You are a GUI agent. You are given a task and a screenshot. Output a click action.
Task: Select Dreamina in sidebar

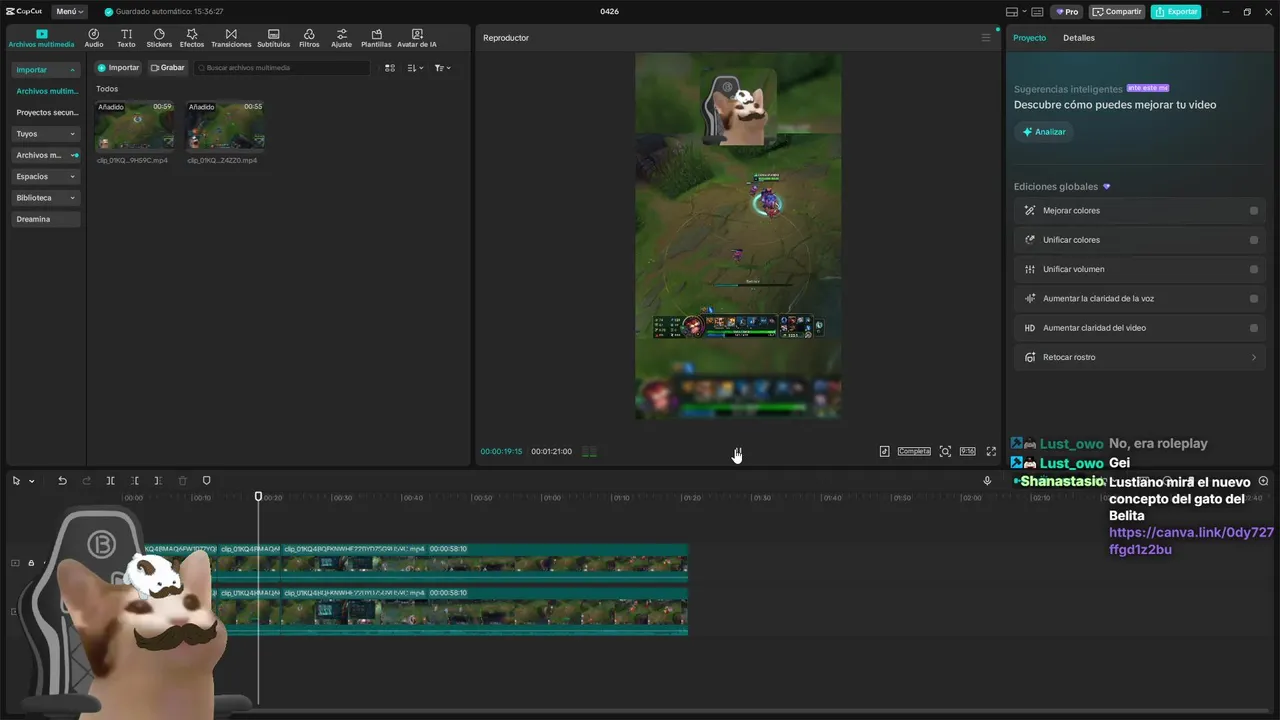pos(46,219)
